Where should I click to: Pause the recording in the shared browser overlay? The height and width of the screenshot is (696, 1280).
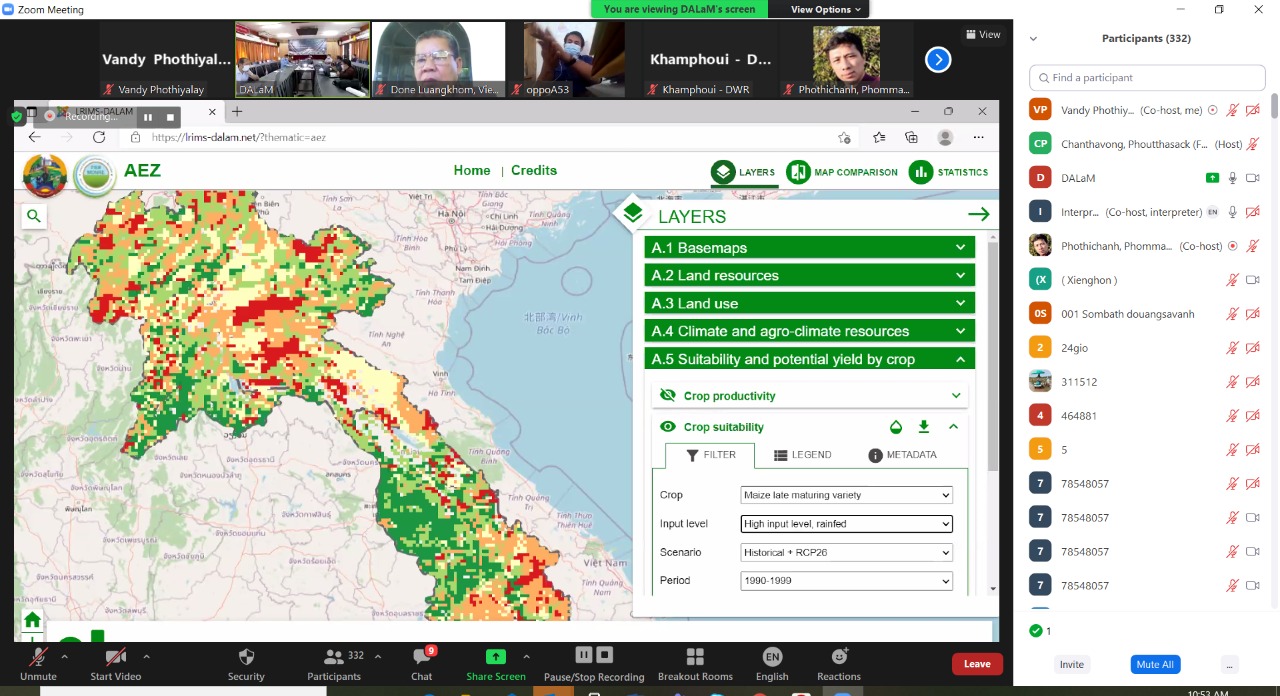(x=148, y=117)
